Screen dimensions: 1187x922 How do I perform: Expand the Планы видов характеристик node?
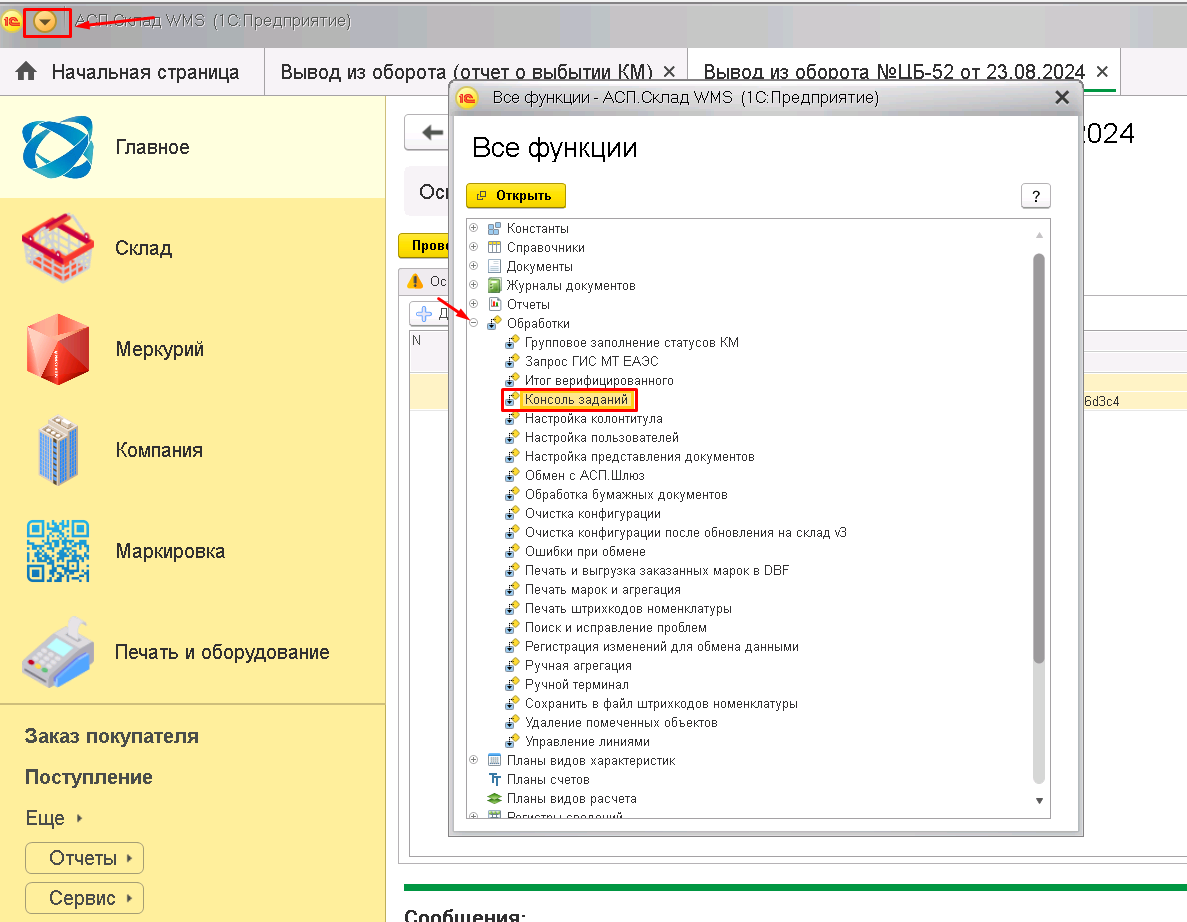tap(473, 760)
